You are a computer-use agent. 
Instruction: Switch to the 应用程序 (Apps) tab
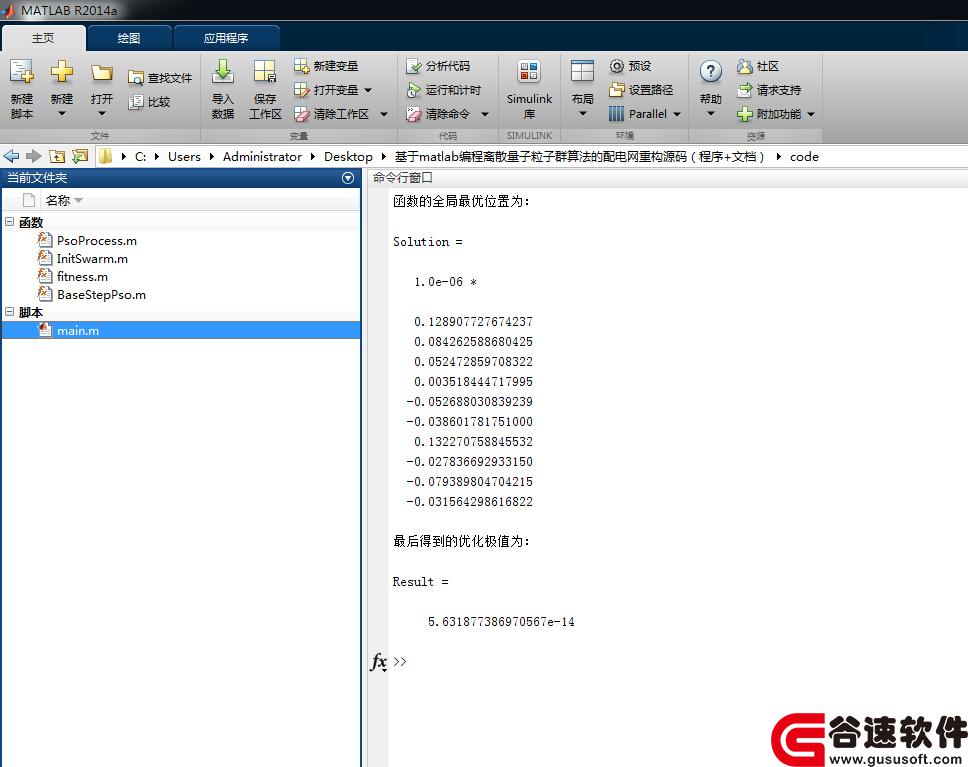226,38
